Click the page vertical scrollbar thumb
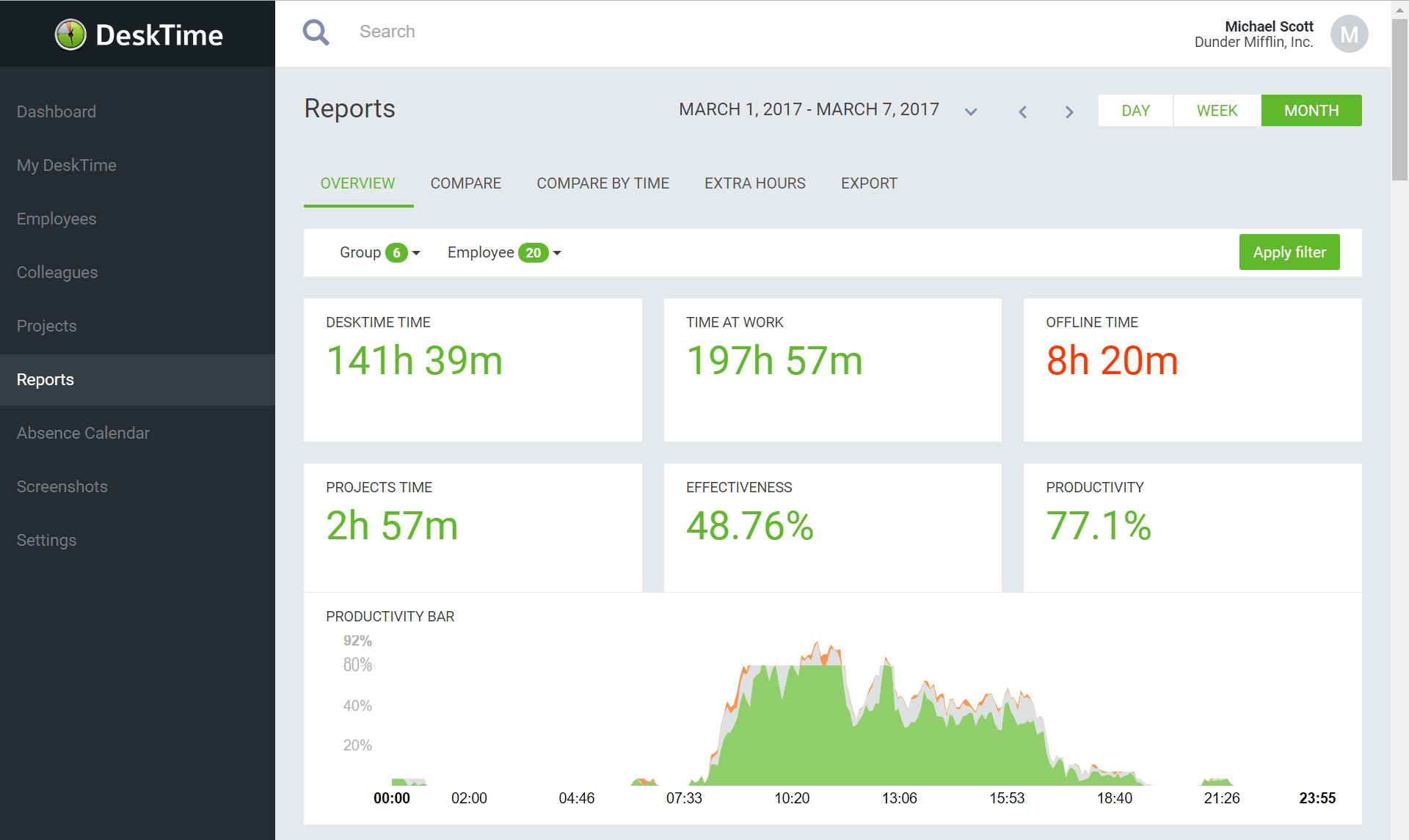1409x840 pixels. click(1399, 99)
